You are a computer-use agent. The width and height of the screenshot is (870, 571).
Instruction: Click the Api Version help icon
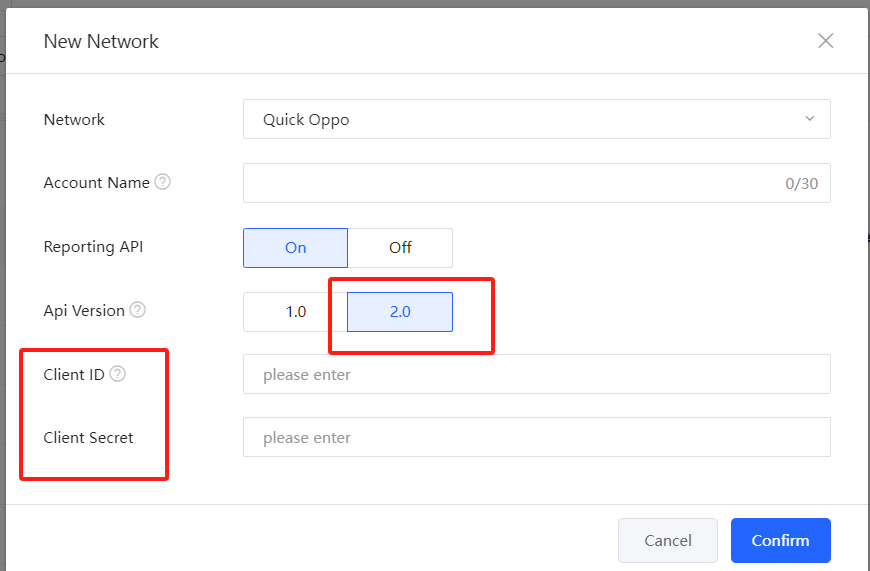138,310
